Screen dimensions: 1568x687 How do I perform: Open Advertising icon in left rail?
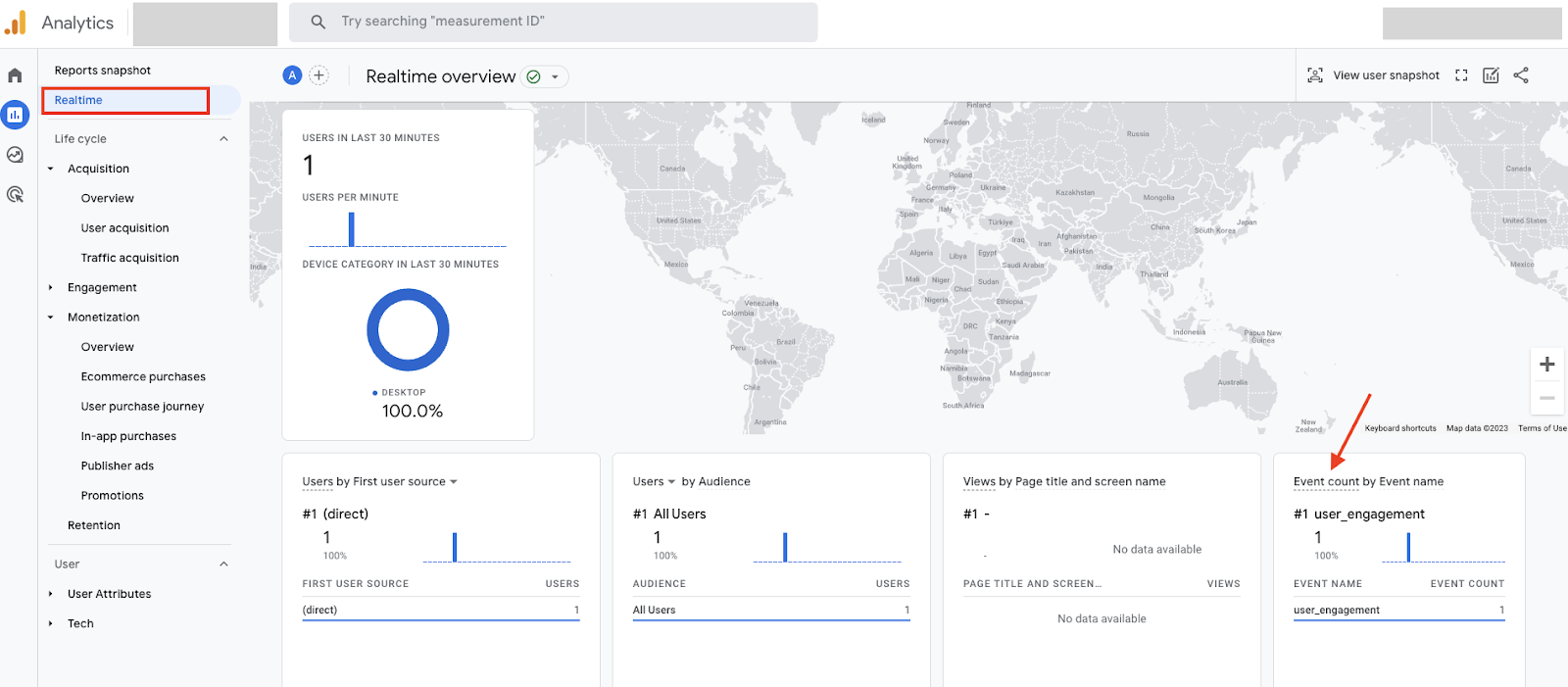[15, 194]
